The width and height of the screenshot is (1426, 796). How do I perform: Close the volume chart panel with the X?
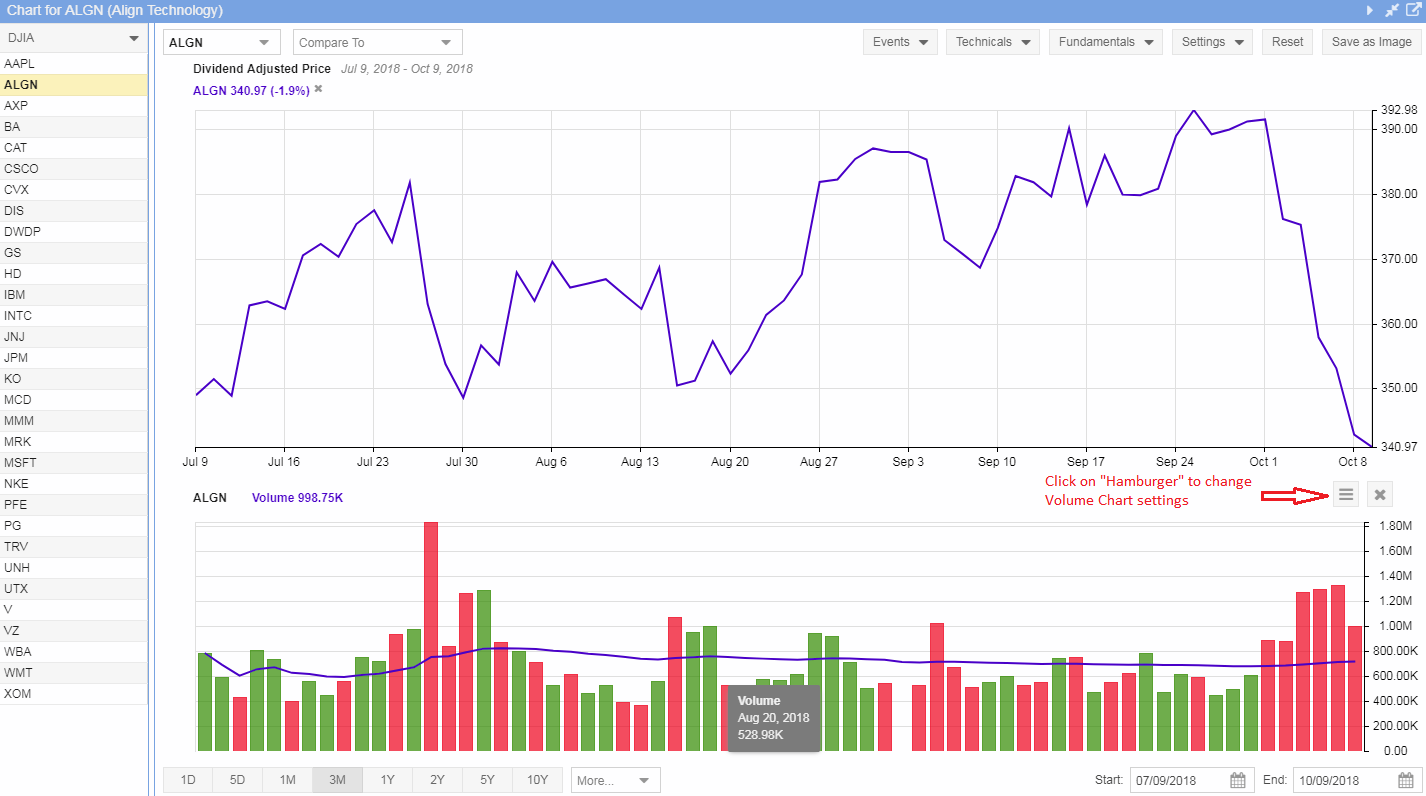1380,494
